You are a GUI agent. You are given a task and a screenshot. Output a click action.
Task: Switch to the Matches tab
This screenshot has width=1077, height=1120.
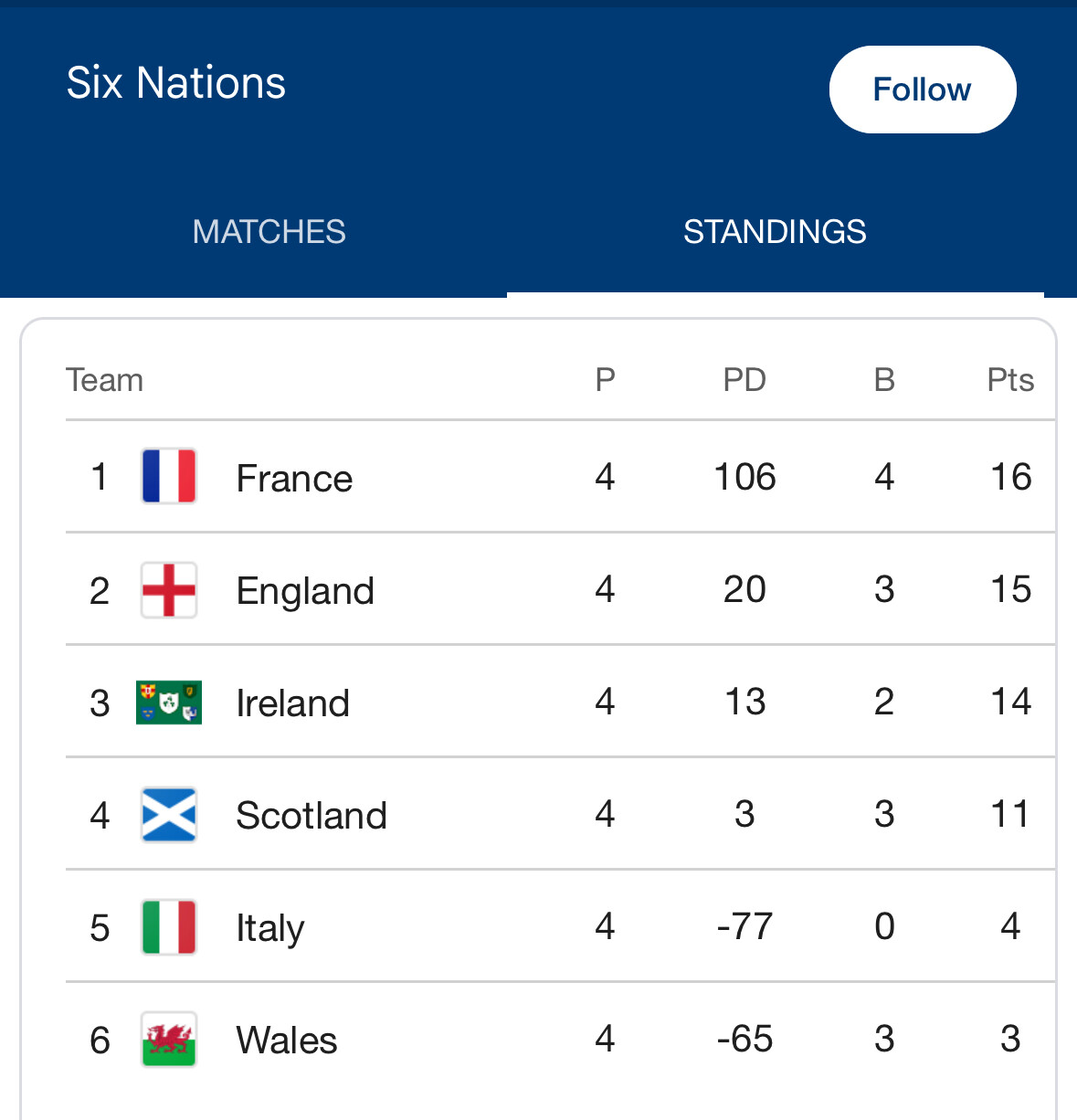pyautogui.click(x=269, y=232)
